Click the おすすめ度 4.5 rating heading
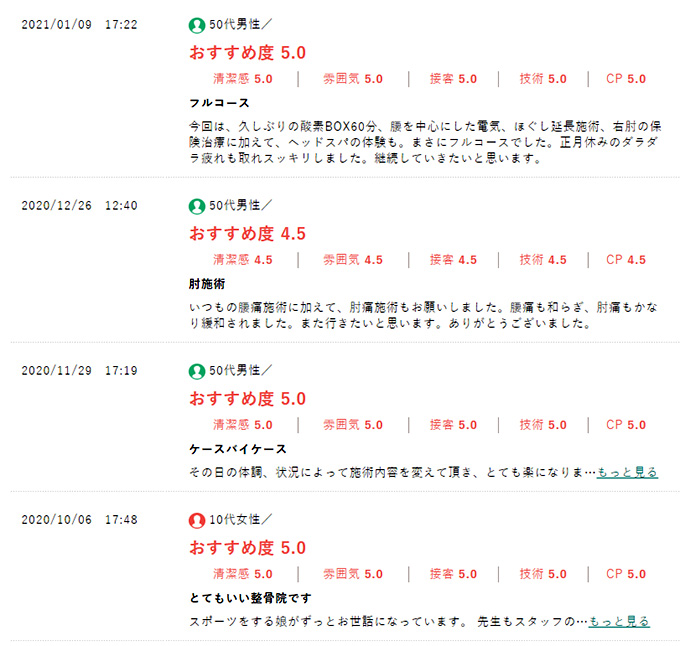Image resolution: width=680 pixels, height=646 pixels. click(247, 234)
